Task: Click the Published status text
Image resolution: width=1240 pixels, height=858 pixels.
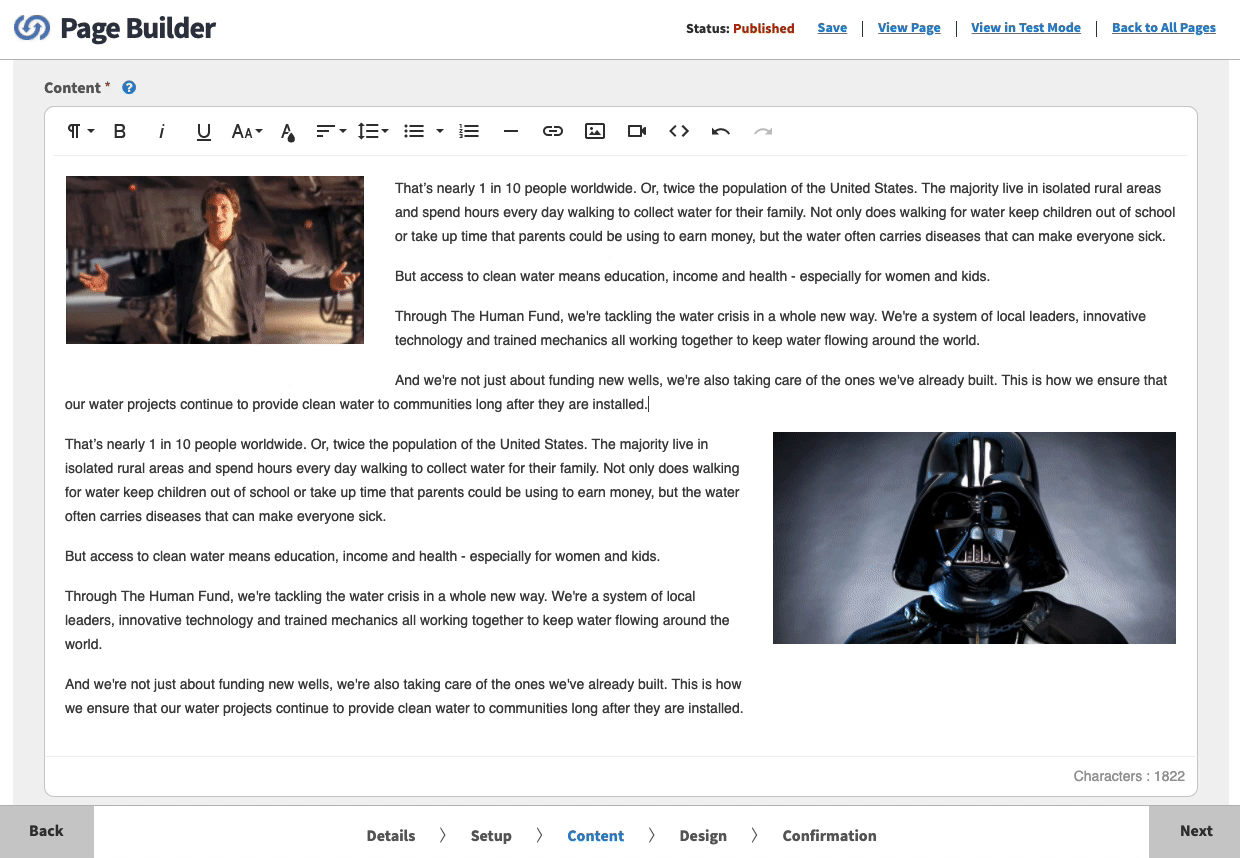Action: click(764, 28)
